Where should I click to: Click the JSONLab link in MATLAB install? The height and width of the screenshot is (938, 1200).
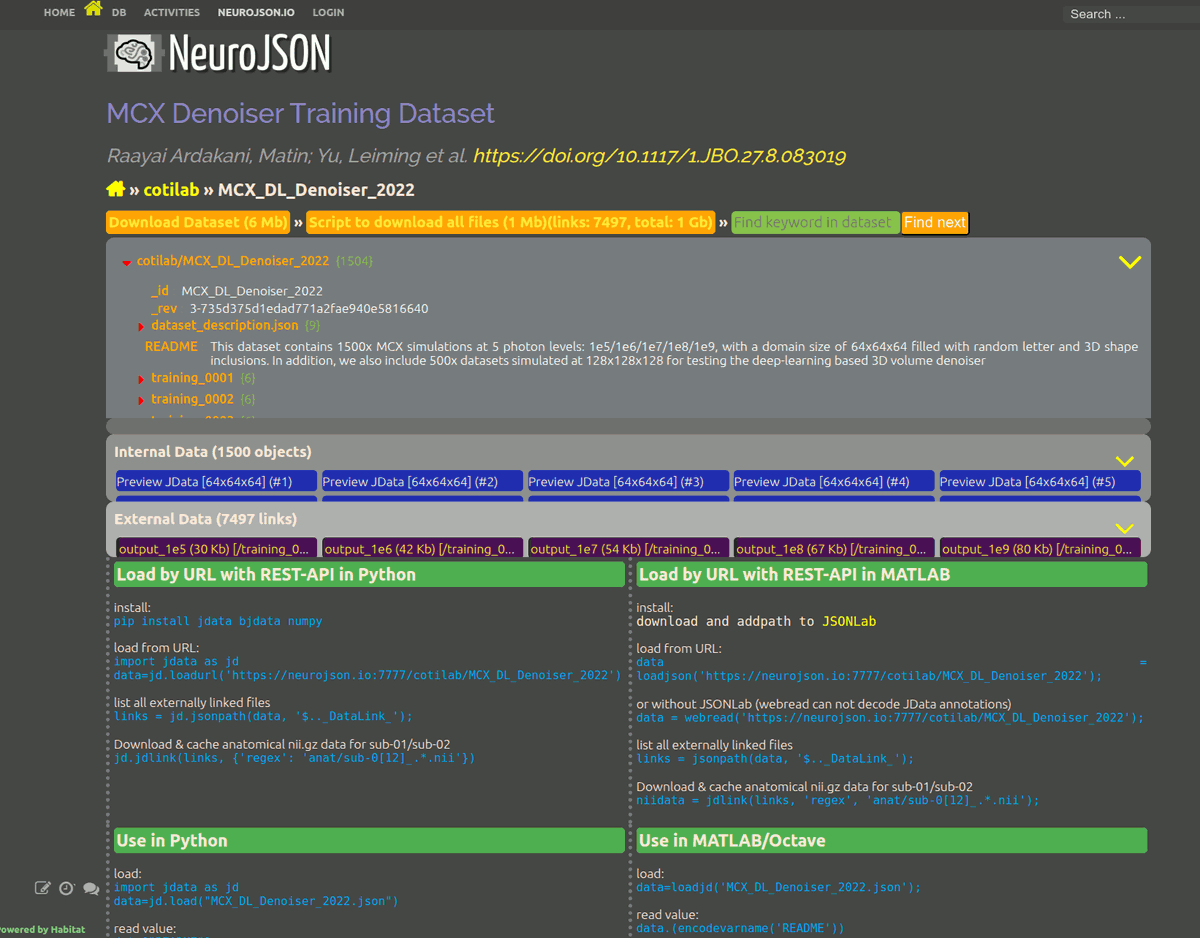point(849,621)
